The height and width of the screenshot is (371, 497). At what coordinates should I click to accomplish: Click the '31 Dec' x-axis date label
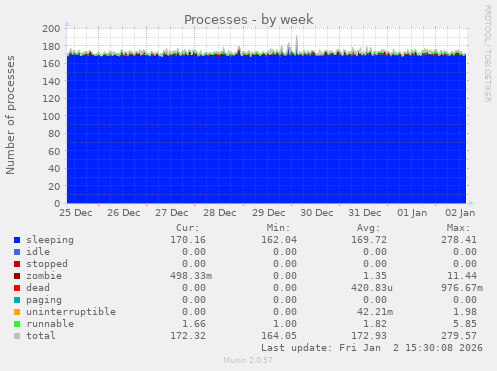click(365, 213)
